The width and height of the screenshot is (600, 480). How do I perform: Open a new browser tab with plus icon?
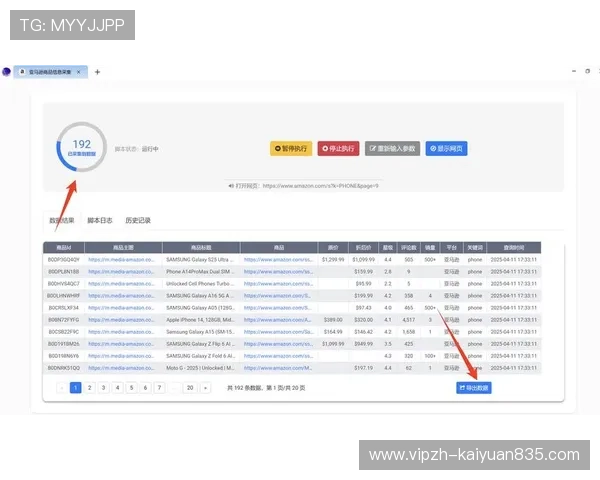[x=97, y=72]
